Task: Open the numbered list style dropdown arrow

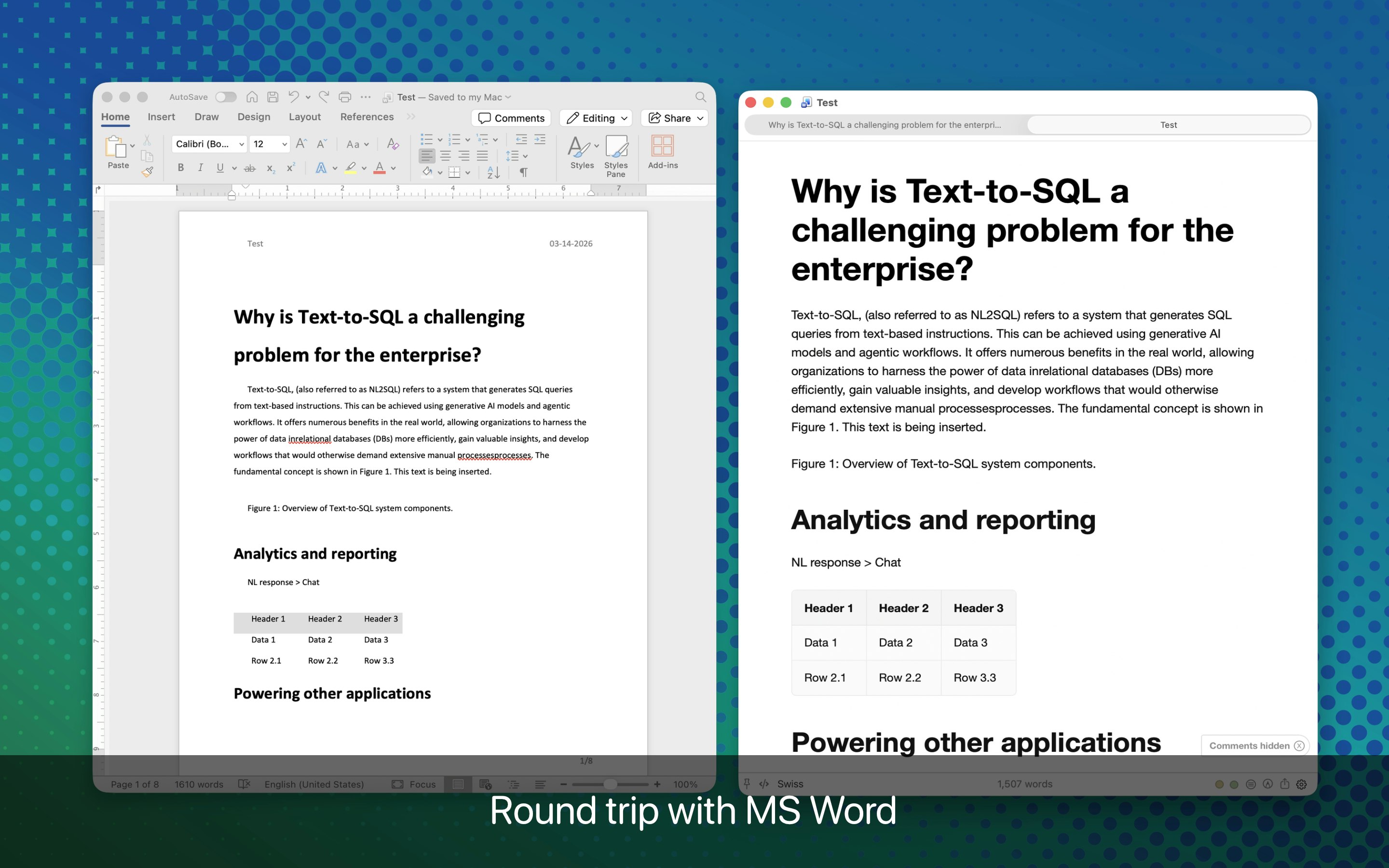Action: (467, 139)
